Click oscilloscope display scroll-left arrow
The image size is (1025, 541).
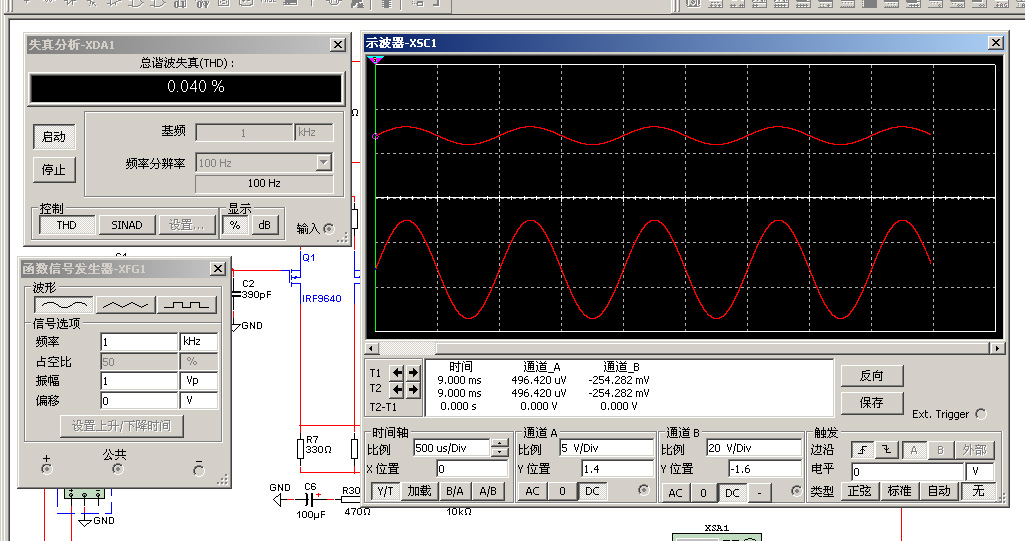(371, 348)
